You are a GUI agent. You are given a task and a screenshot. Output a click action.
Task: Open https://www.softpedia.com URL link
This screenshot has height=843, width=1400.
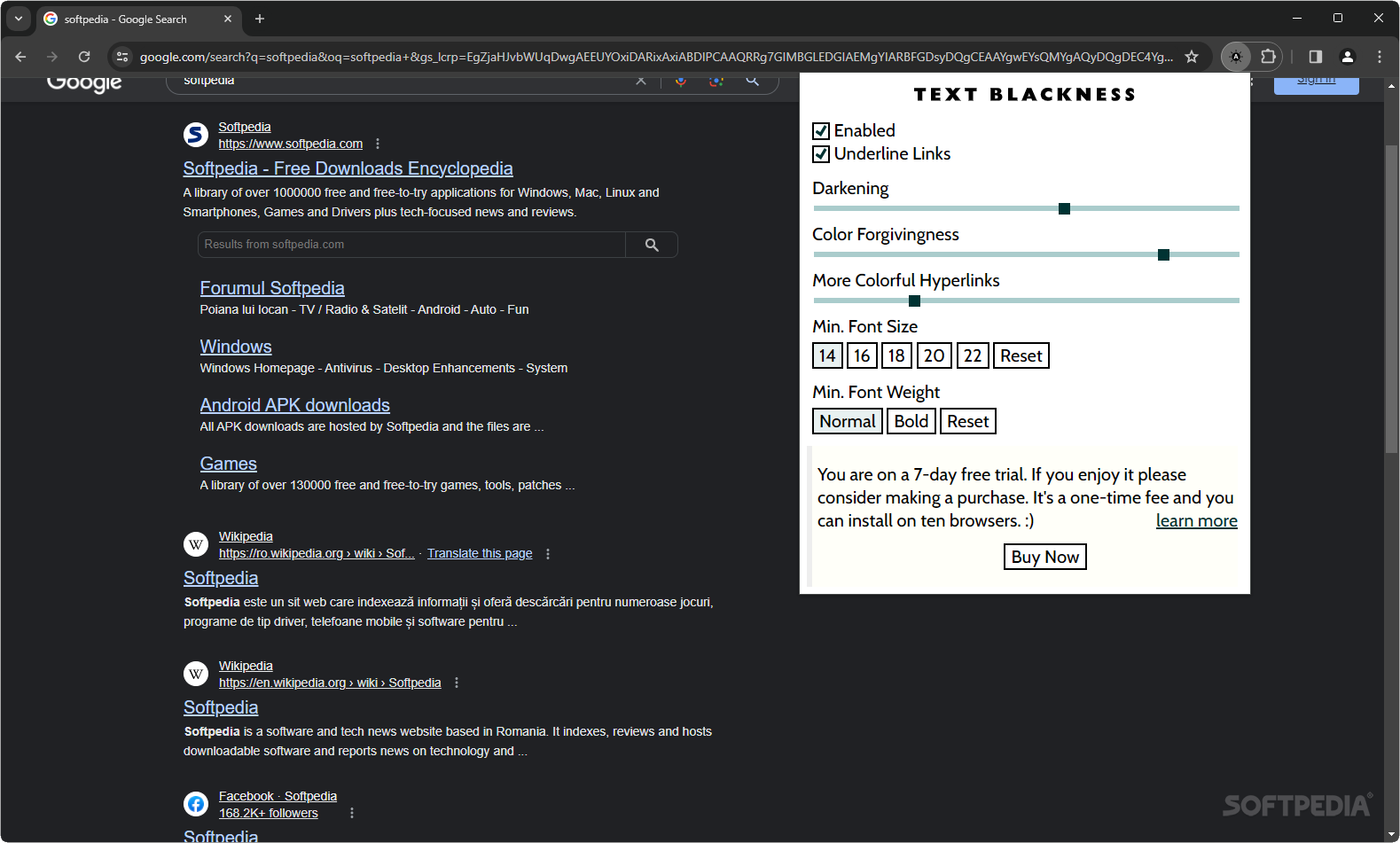point(291,144)
